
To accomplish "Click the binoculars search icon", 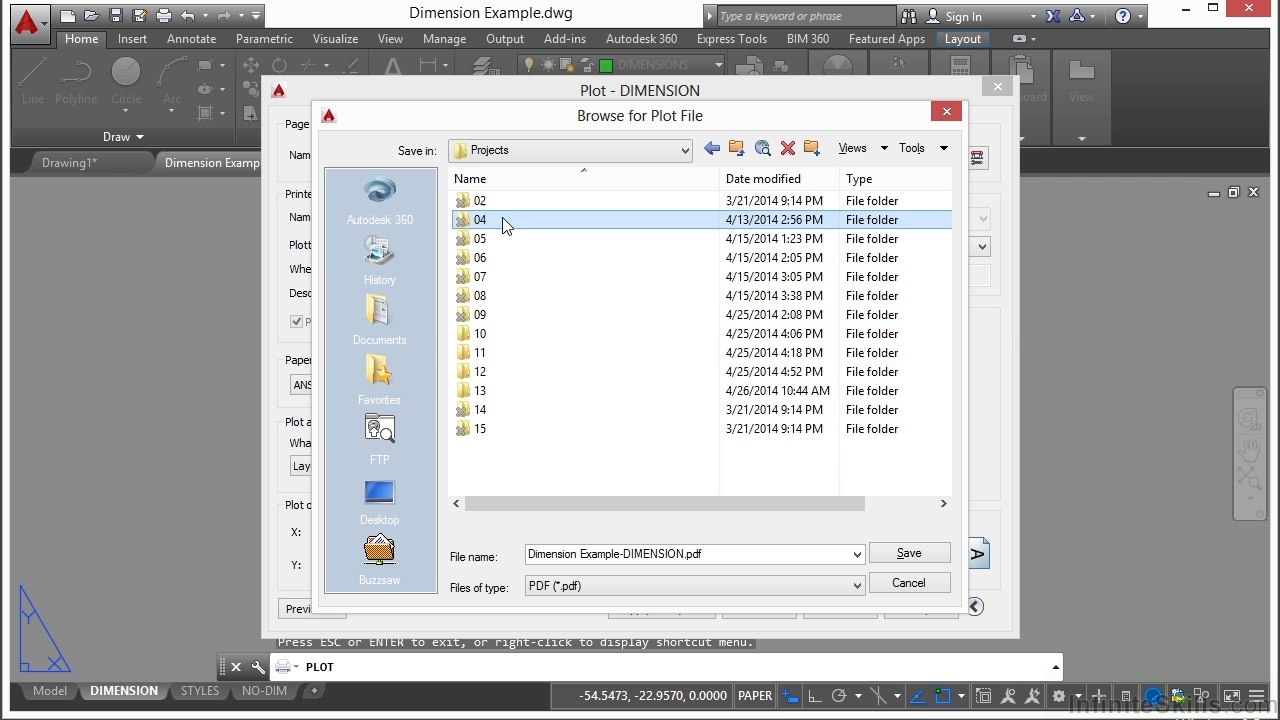I will coord(909,16).
